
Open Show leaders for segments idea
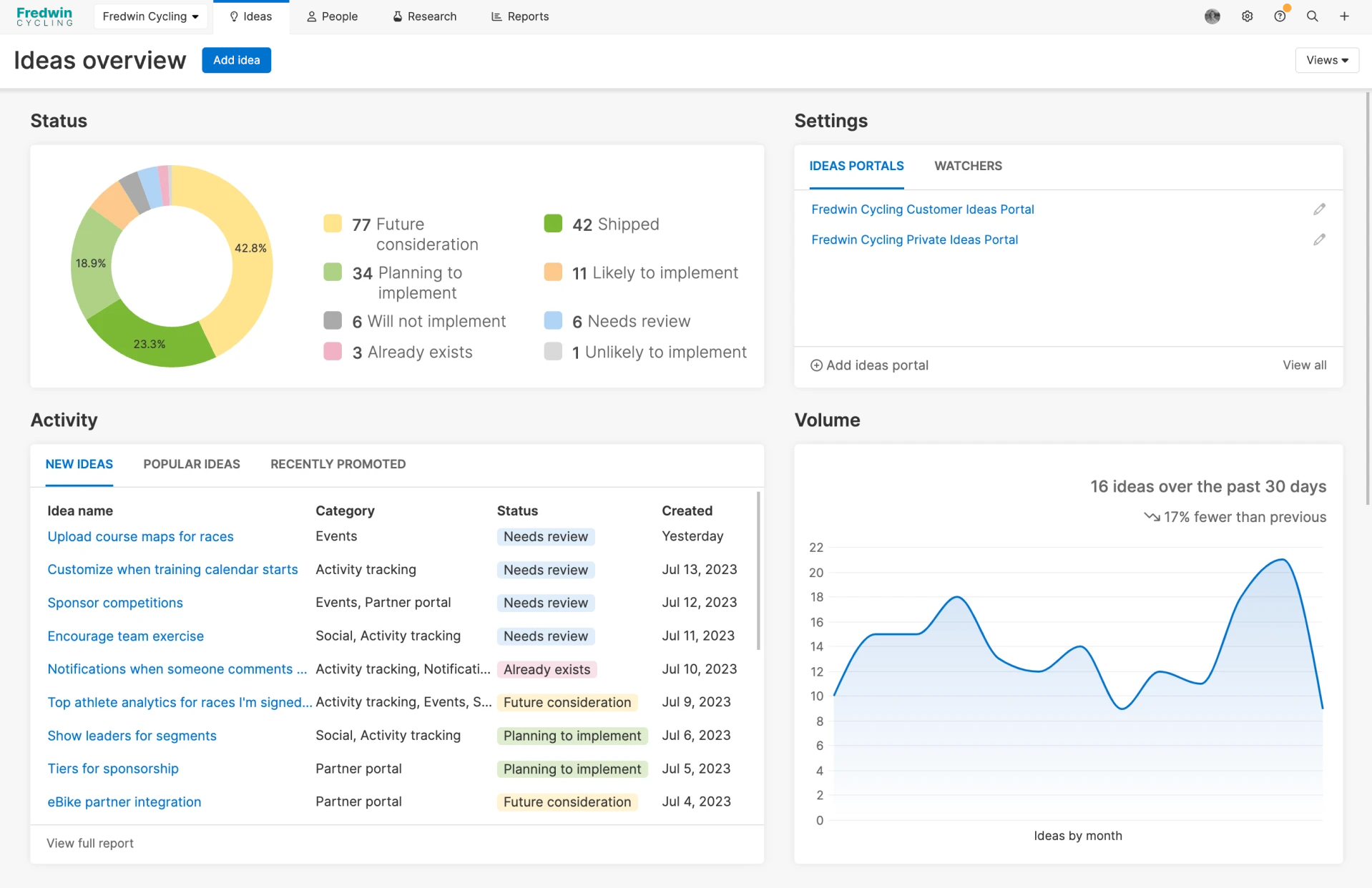point(132,735)
